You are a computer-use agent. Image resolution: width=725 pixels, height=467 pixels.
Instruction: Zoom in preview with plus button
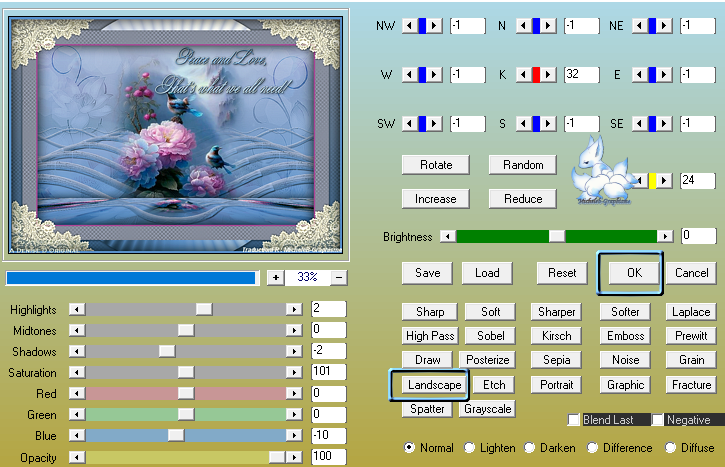276,277
